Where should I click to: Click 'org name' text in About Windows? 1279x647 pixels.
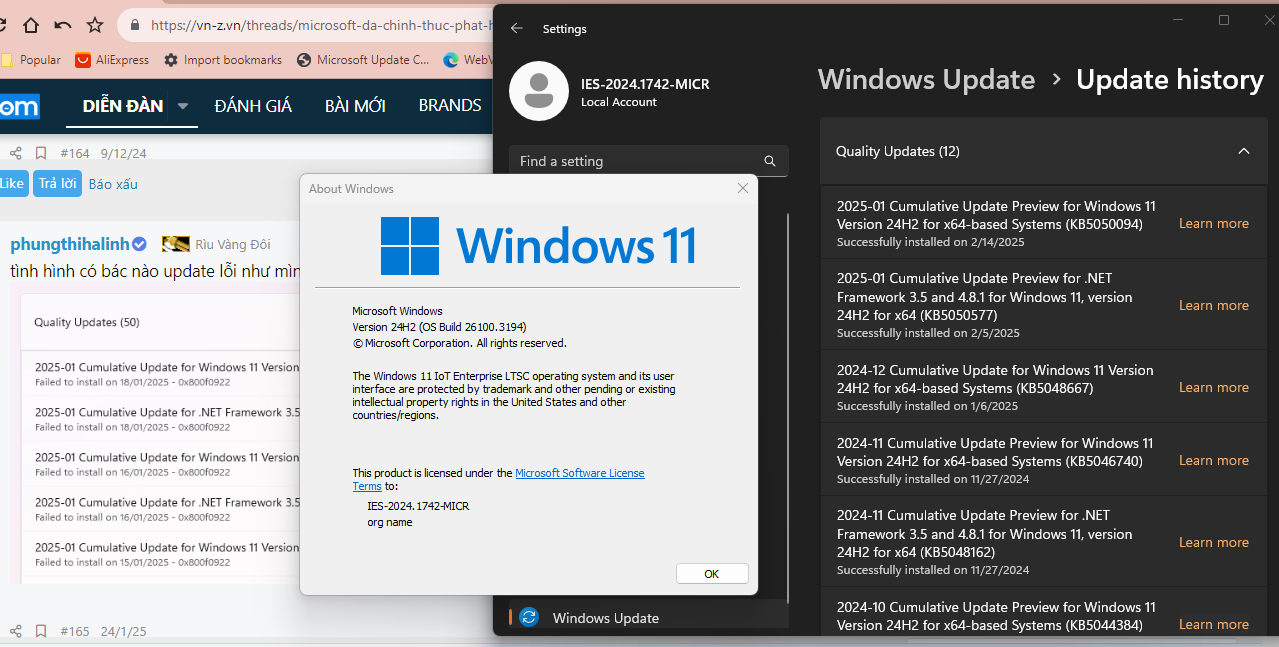pyautogui.click(x=390, y=522)
